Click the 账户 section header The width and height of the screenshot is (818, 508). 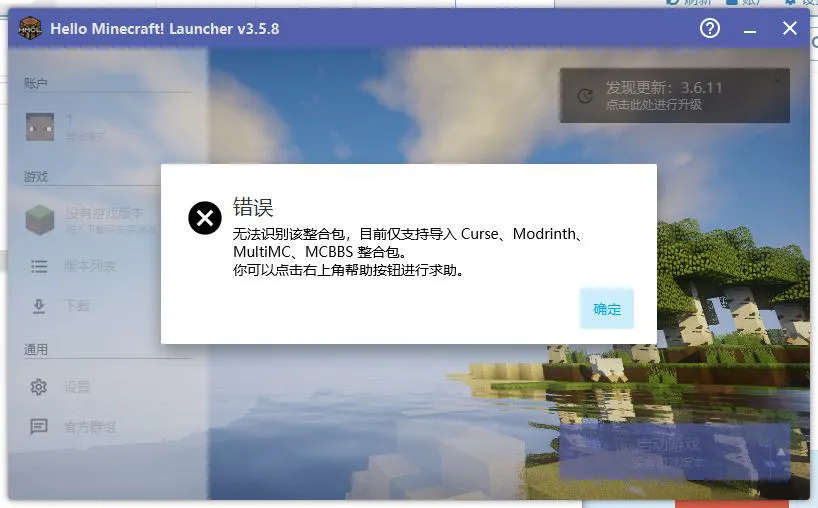pyautogui.click(x=35, y=83)
